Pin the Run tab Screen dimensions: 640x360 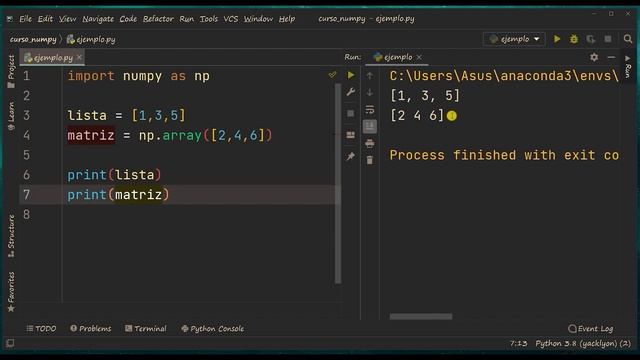[x=351, y=156]
